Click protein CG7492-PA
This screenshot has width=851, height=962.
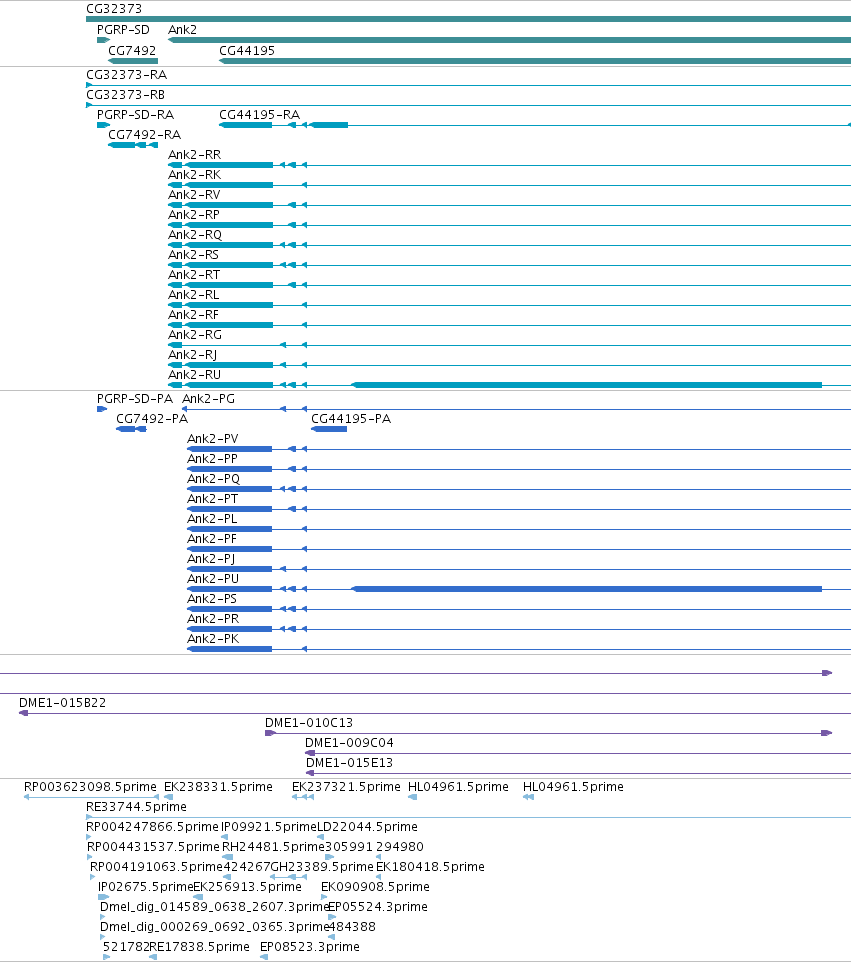click(152, 418)
